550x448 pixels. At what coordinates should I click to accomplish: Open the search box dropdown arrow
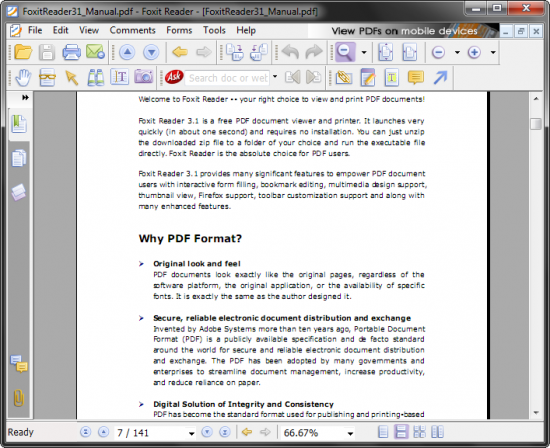pos(275,76)
